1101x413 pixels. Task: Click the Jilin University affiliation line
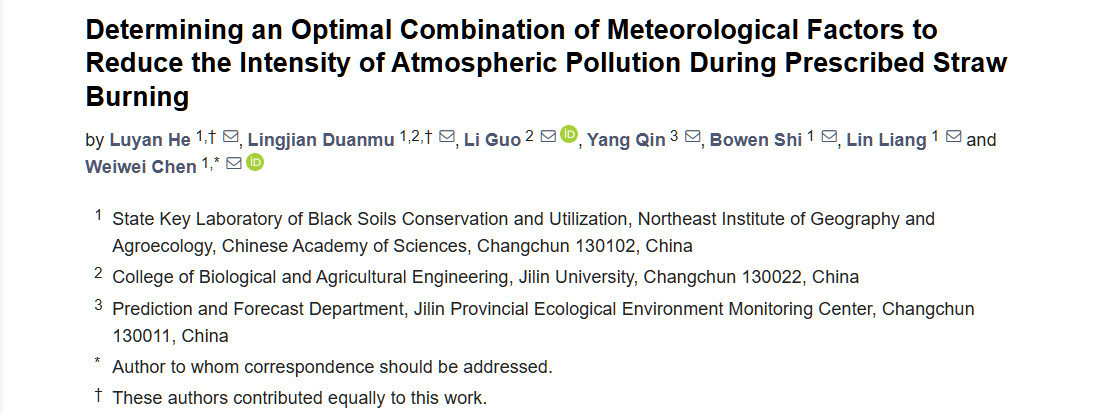(485, 277)
